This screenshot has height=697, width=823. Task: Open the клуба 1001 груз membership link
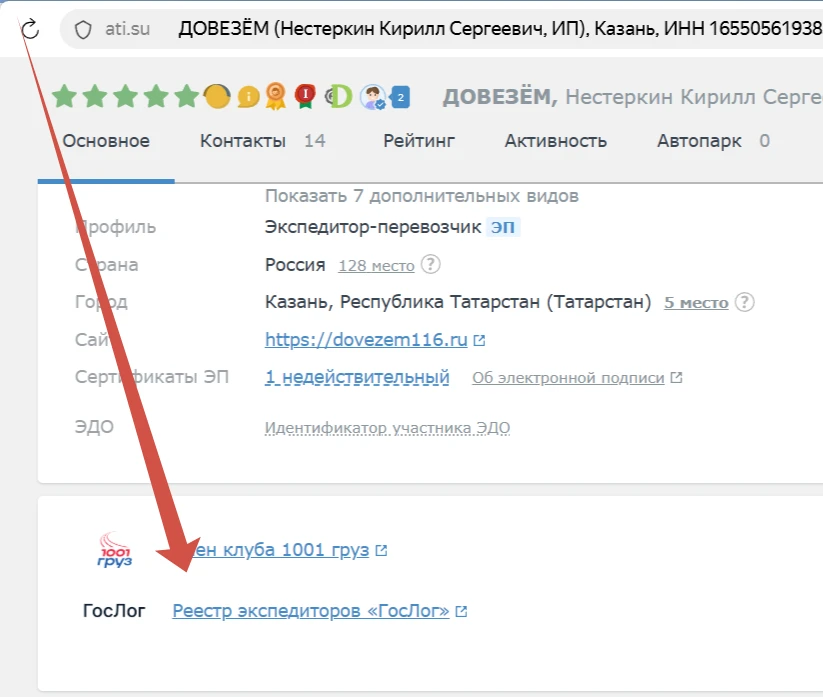click(x=281, y=550)
